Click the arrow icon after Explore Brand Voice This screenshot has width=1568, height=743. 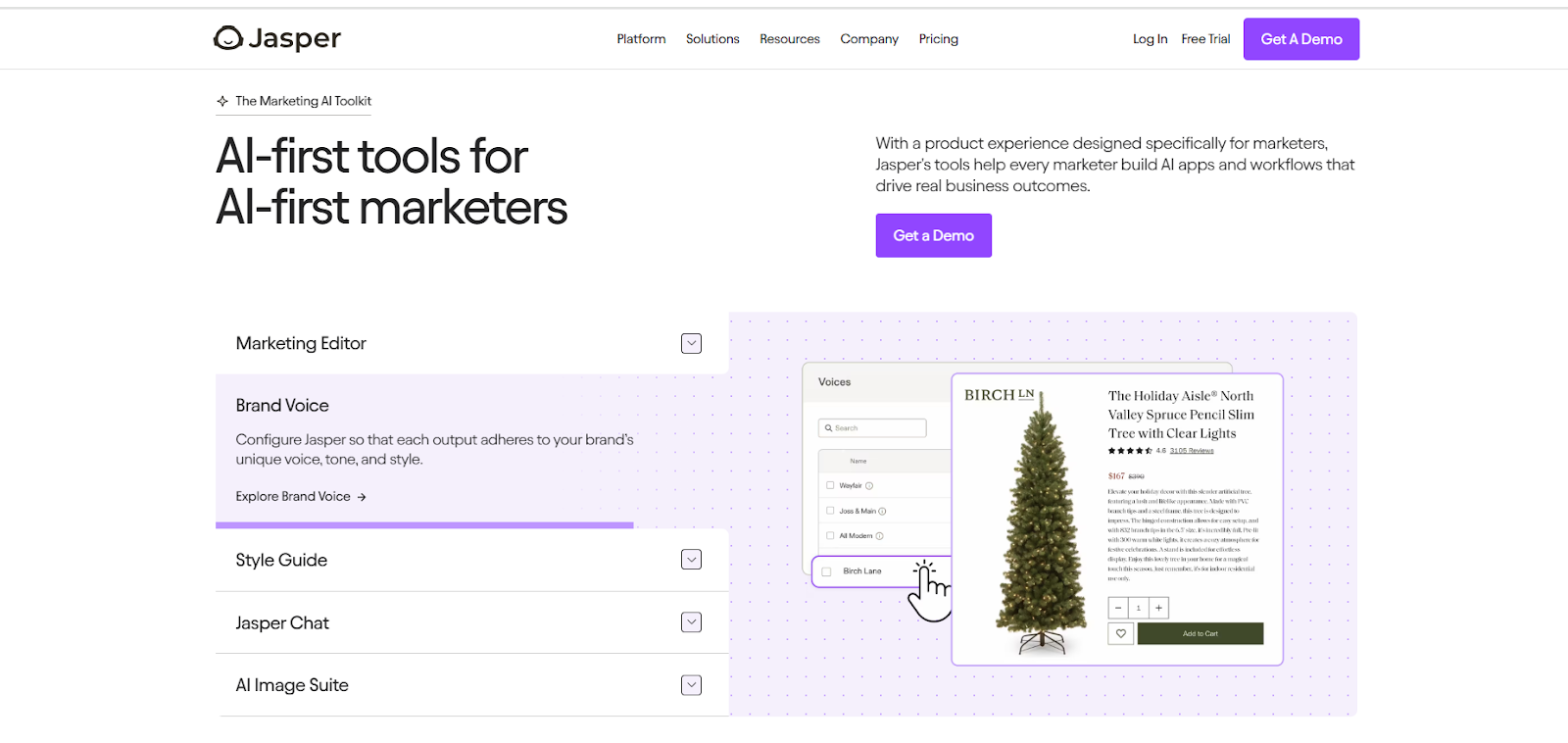pyautogui.click(x=362, y=497)
